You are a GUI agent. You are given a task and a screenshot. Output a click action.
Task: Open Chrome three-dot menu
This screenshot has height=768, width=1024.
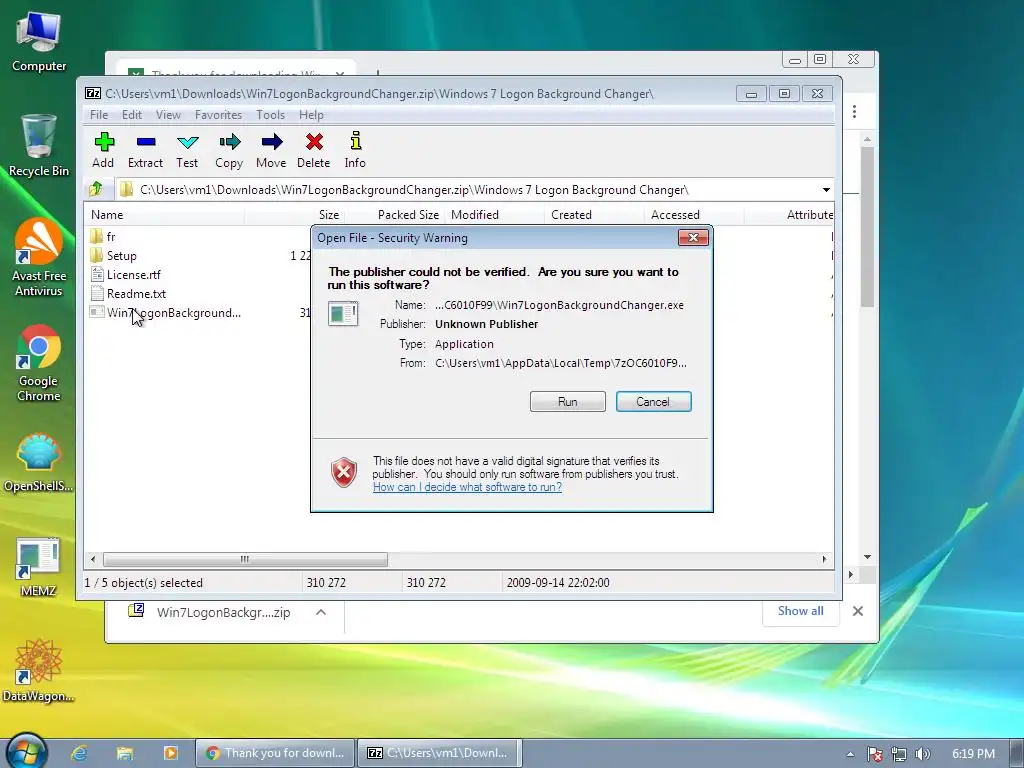(854, 112)
